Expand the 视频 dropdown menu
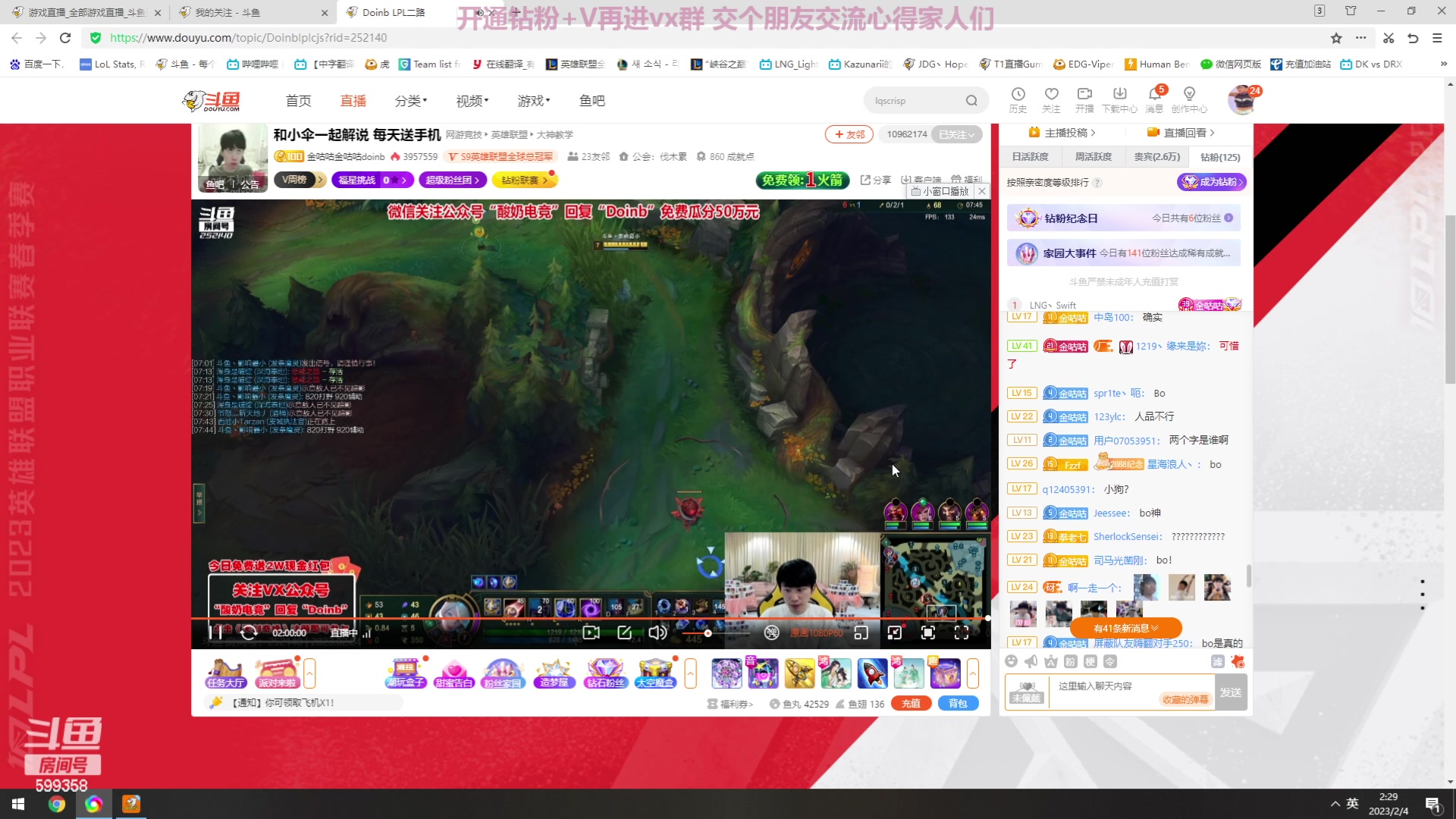Screen dimensions: 1456x819 click(x=472, y=101)
